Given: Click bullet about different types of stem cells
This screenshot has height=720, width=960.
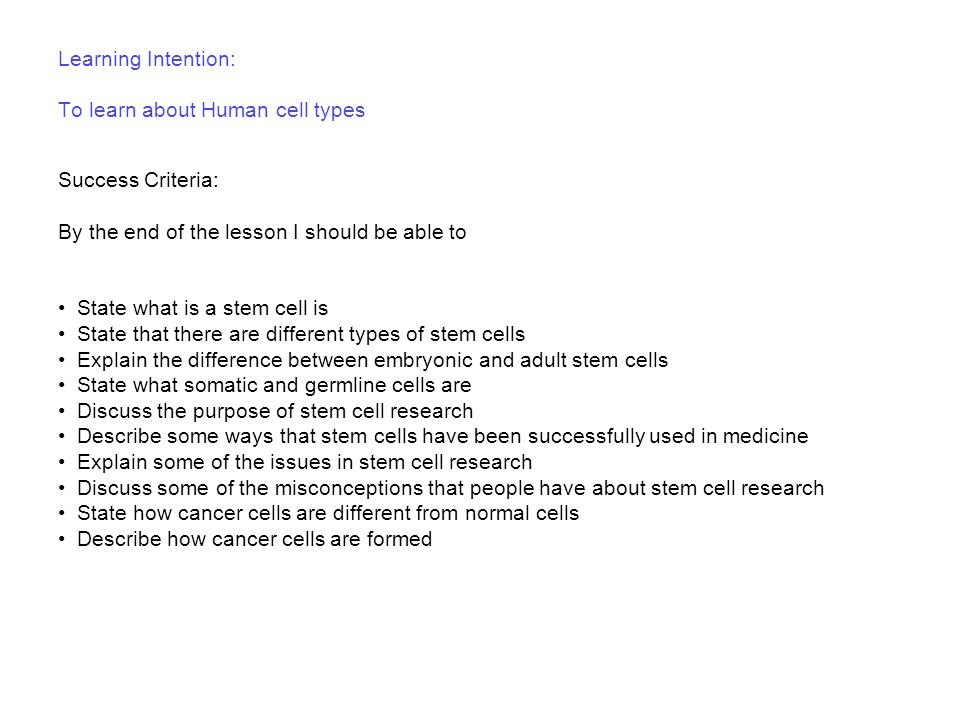Looking at the screenshot, I should click(x=301, y=334).
